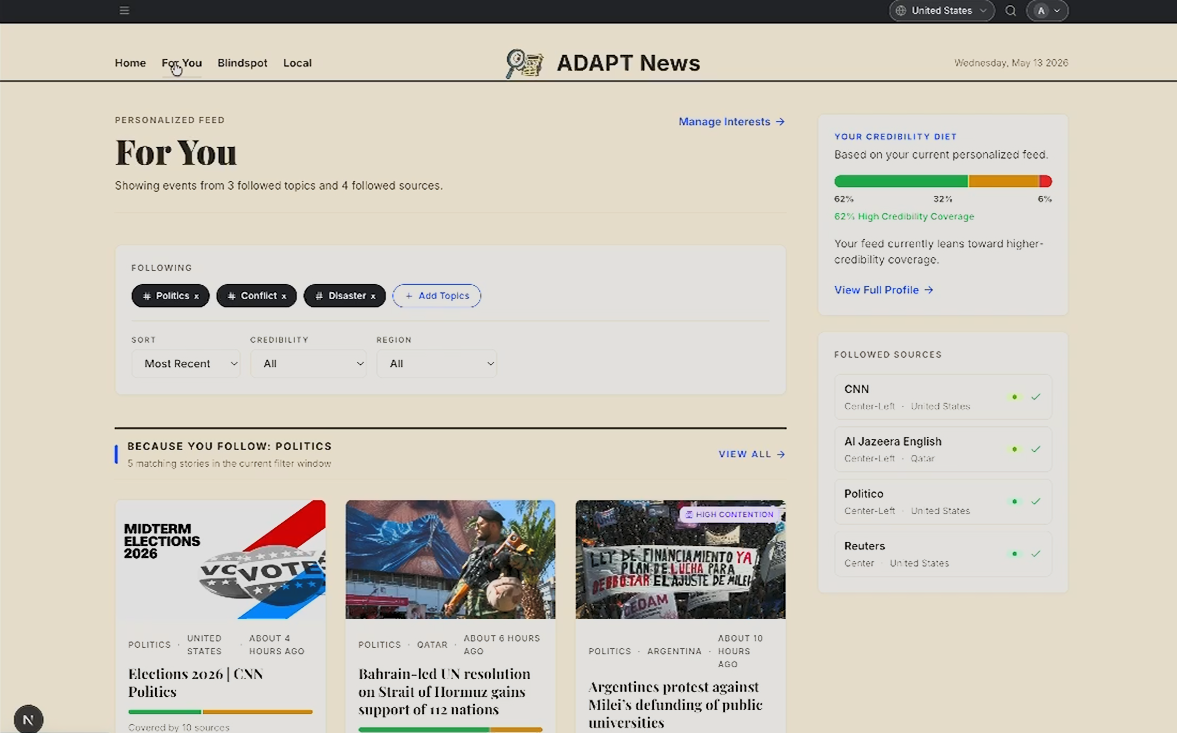This screenshot has height=733, width=1177.
Task: Click the CNN source row
Action: (x=943, y=397)
